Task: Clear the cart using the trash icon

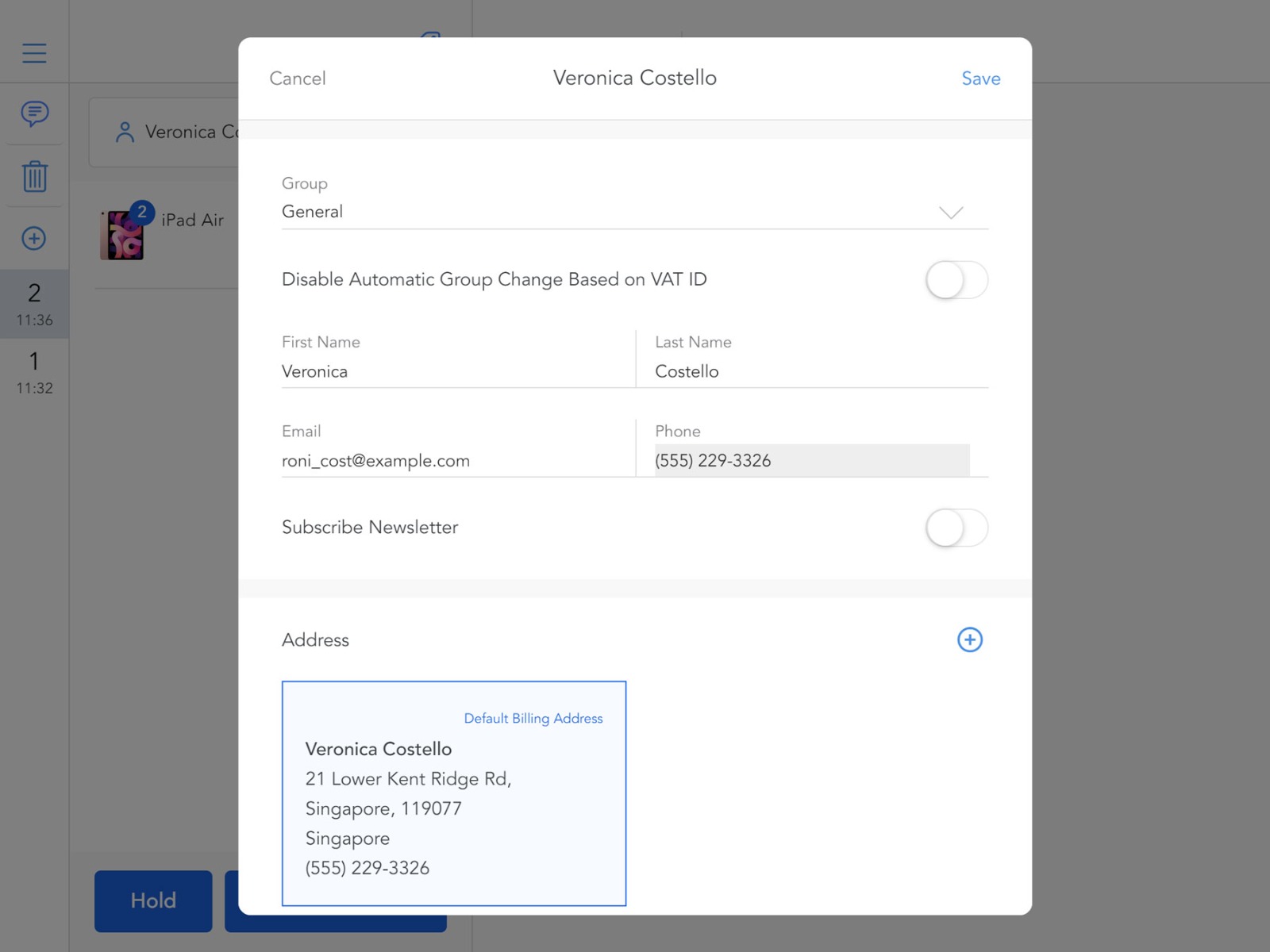Action: tap(34, 177)
